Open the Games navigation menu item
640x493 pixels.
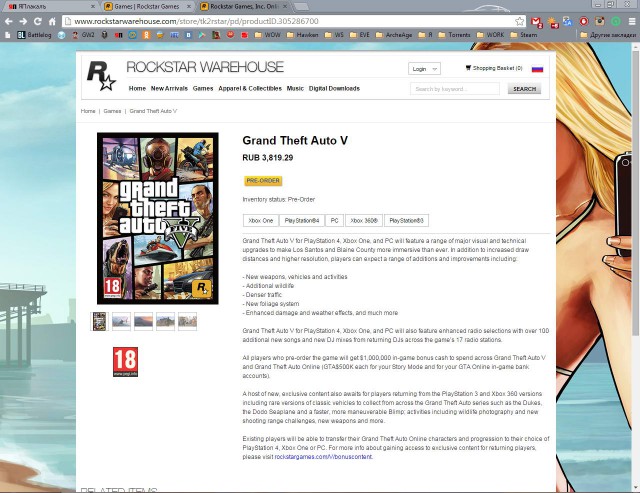pyautogui.click(x=203, y=89)
